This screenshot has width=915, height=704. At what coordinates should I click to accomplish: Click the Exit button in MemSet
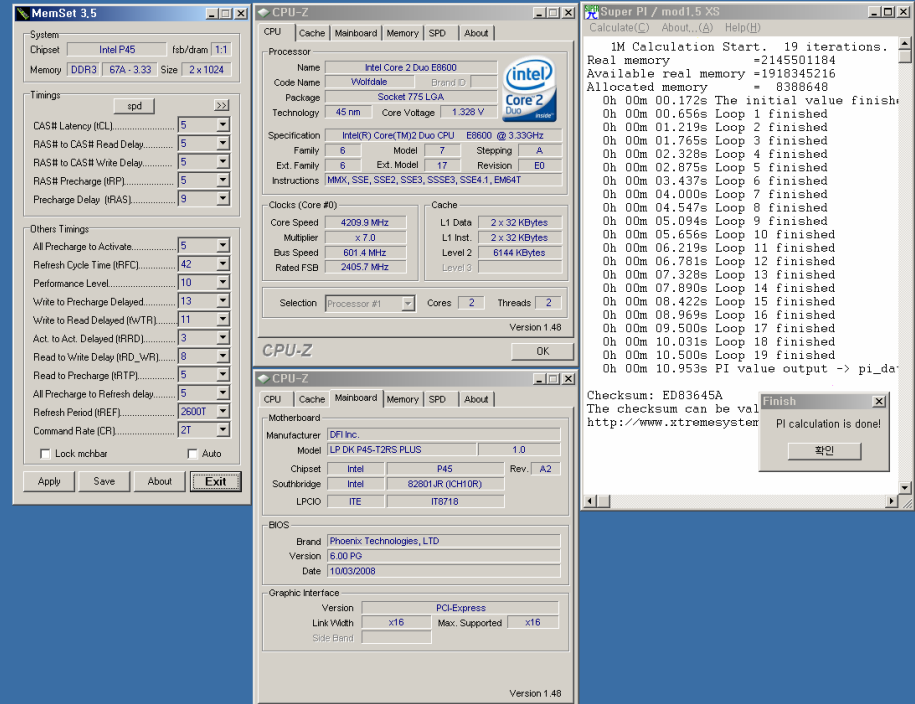pos(215,482)
